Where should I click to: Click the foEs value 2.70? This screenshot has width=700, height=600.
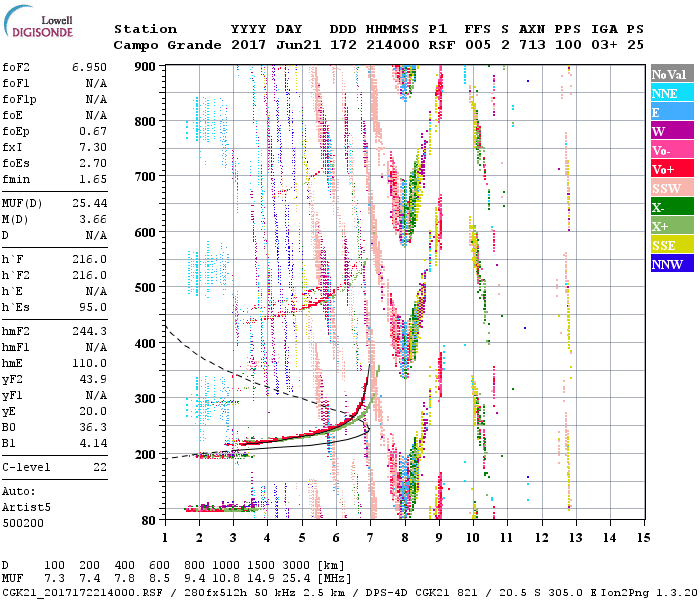93,163
